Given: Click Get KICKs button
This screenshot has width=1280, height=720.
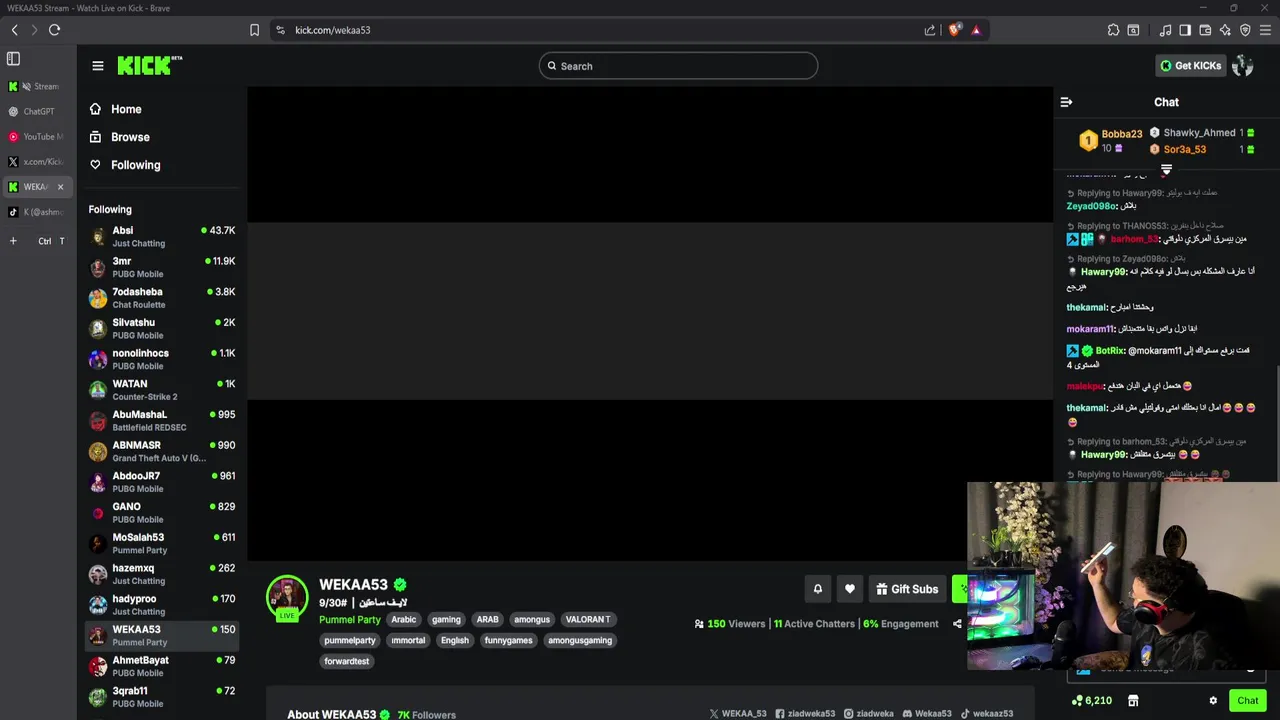Looking at the screenshot, I should pyautogui.click(x=1190, y=66).
